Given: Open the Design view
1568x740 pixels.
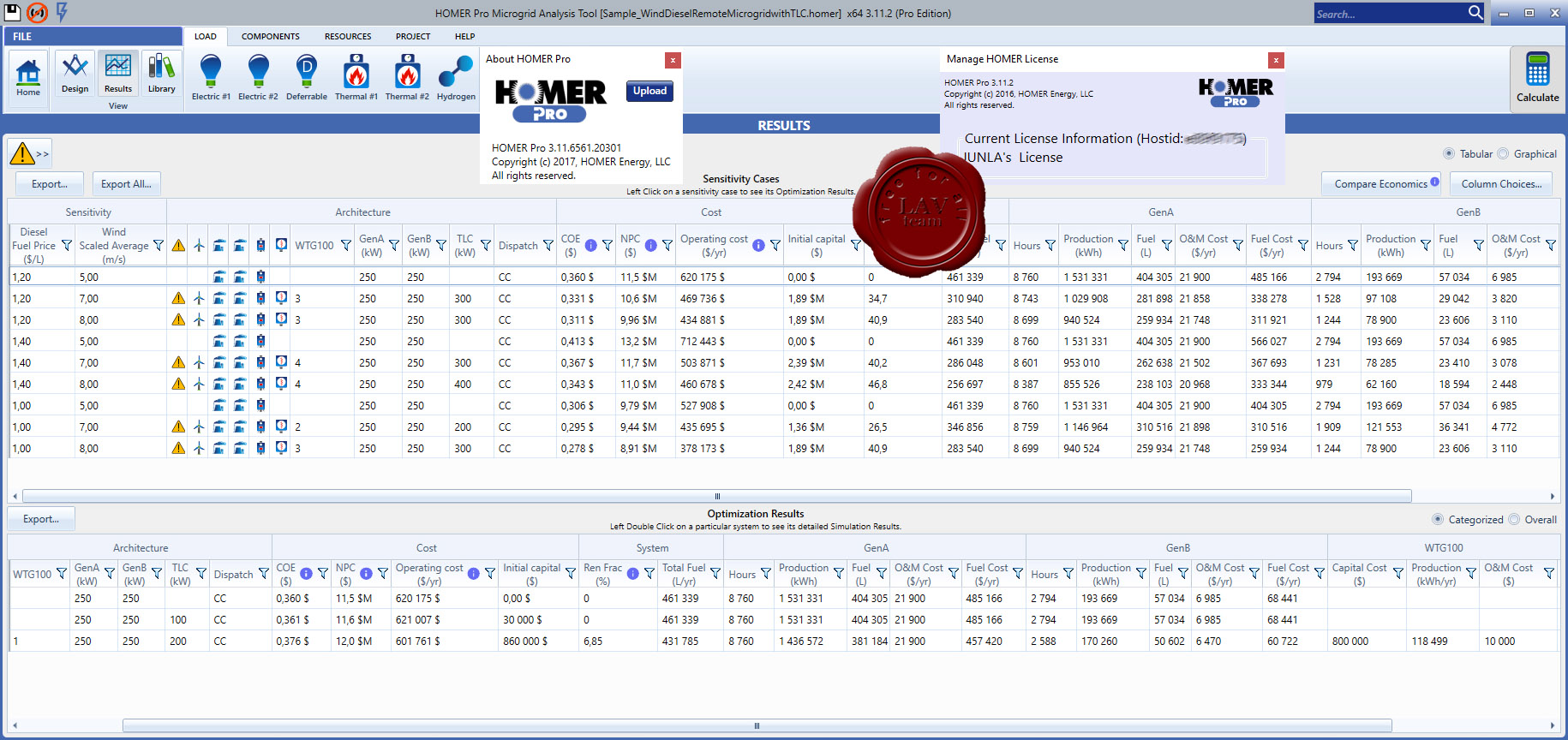Looking at the screenshot, I should coord(75,73).
